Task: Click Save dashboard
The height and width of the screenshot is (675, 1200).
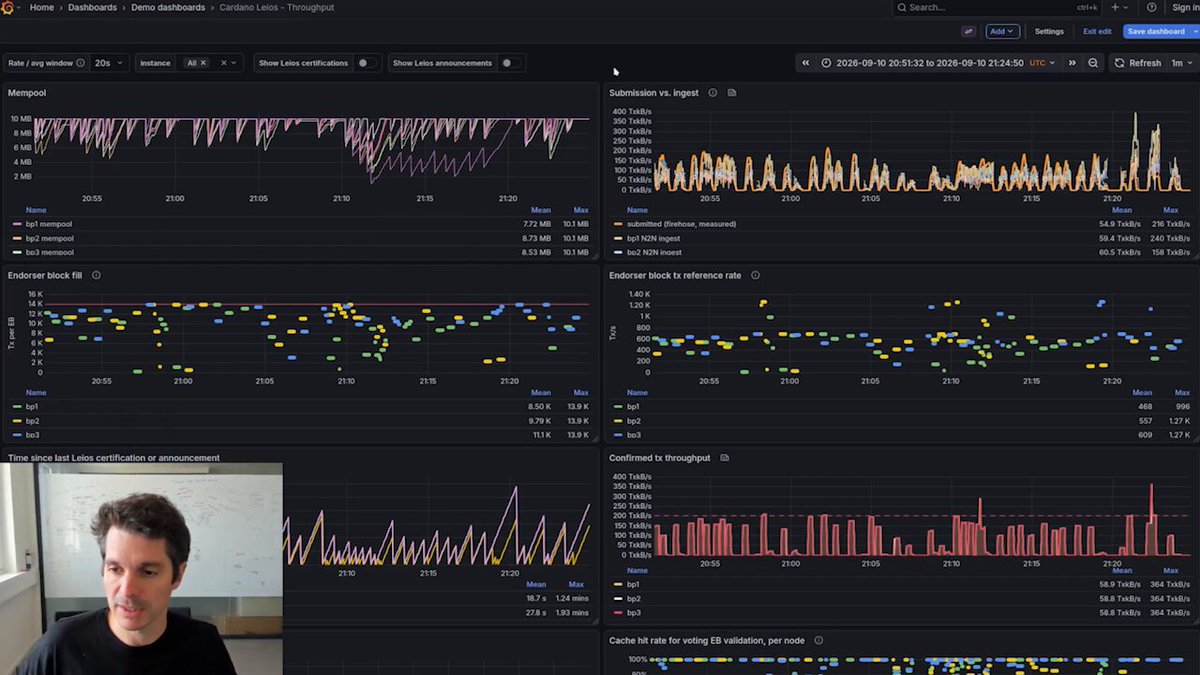Action: click(x=1156, y=31)
